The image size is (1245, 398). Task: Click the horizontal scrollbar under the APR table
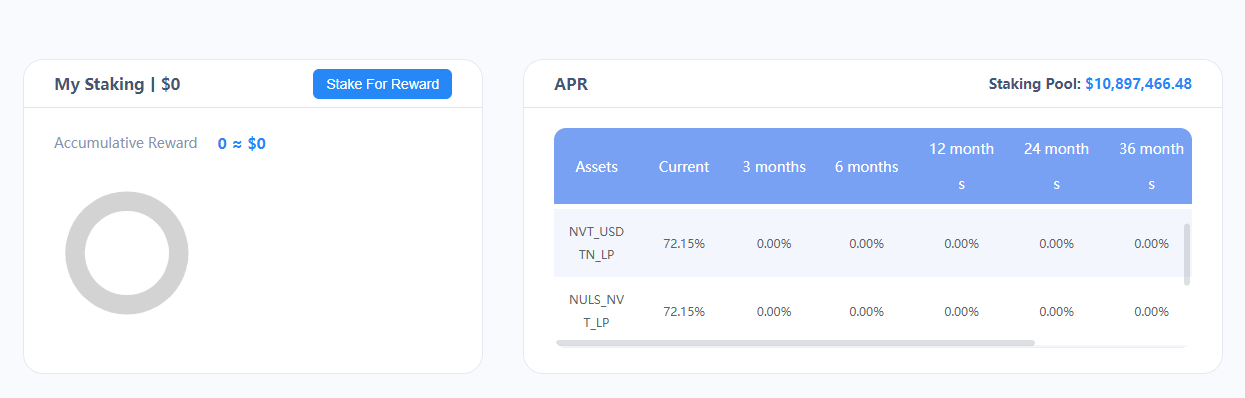tap(795, 342)
